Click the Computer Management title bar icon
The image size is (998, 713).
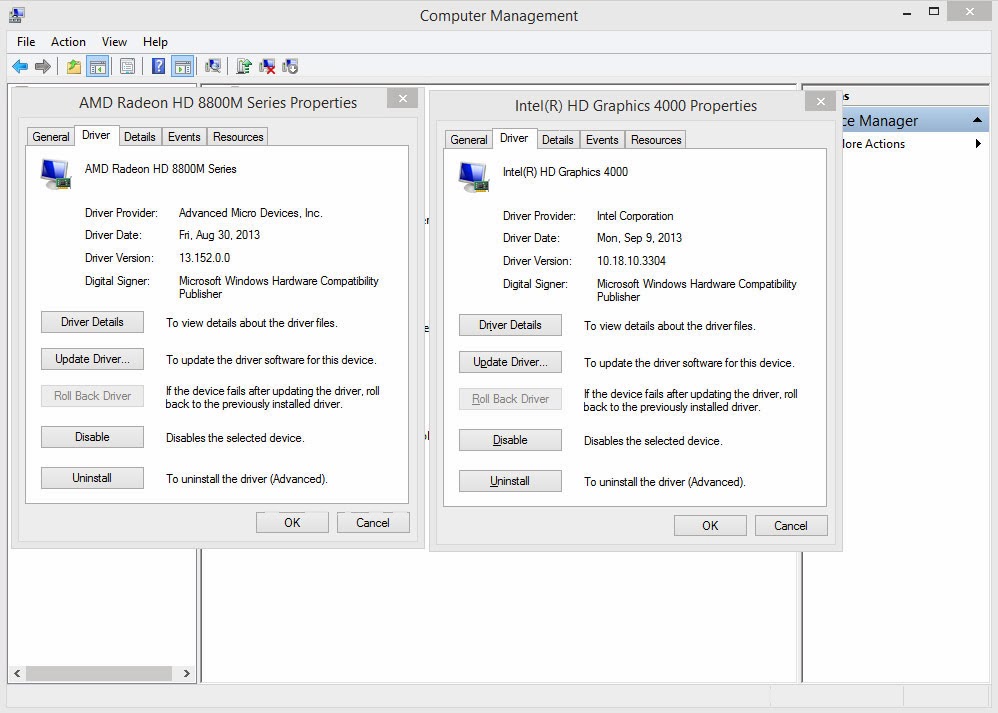pyautogui.click(x=17, y=15)
